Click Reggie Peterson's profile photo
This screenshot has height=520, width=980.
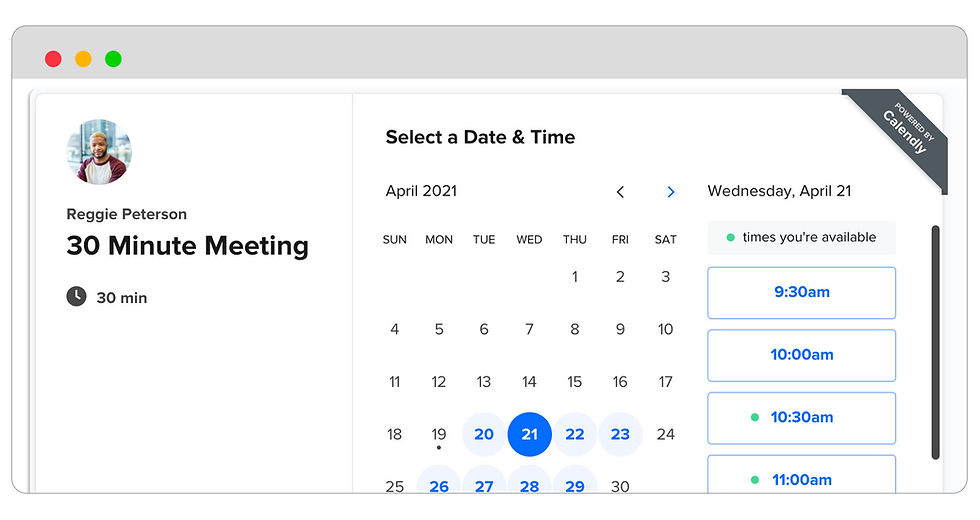[99, 152]
